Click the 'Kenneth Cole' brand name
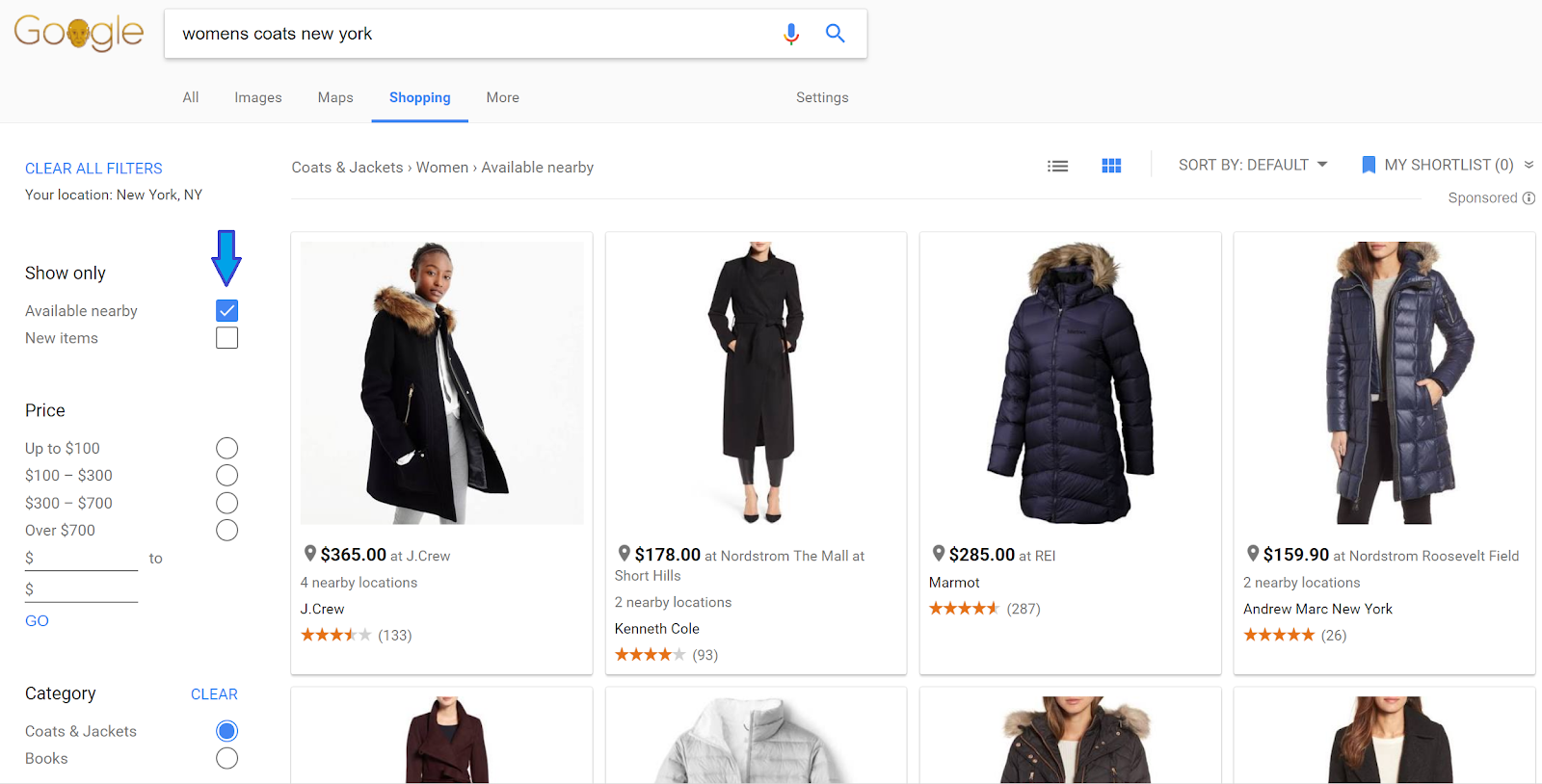1542x784 pixels. pyautogui.click(x=657, y=629)
